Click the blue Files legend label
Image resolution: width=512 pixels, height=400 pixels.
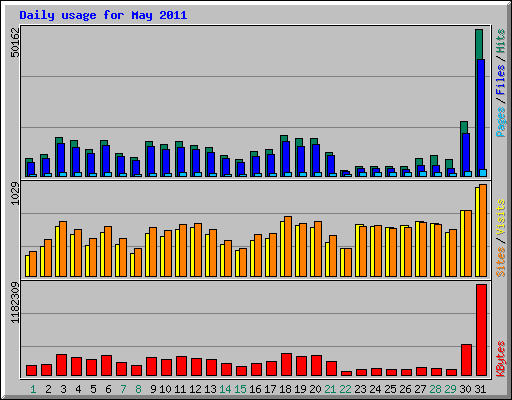[x=500, y=80]
